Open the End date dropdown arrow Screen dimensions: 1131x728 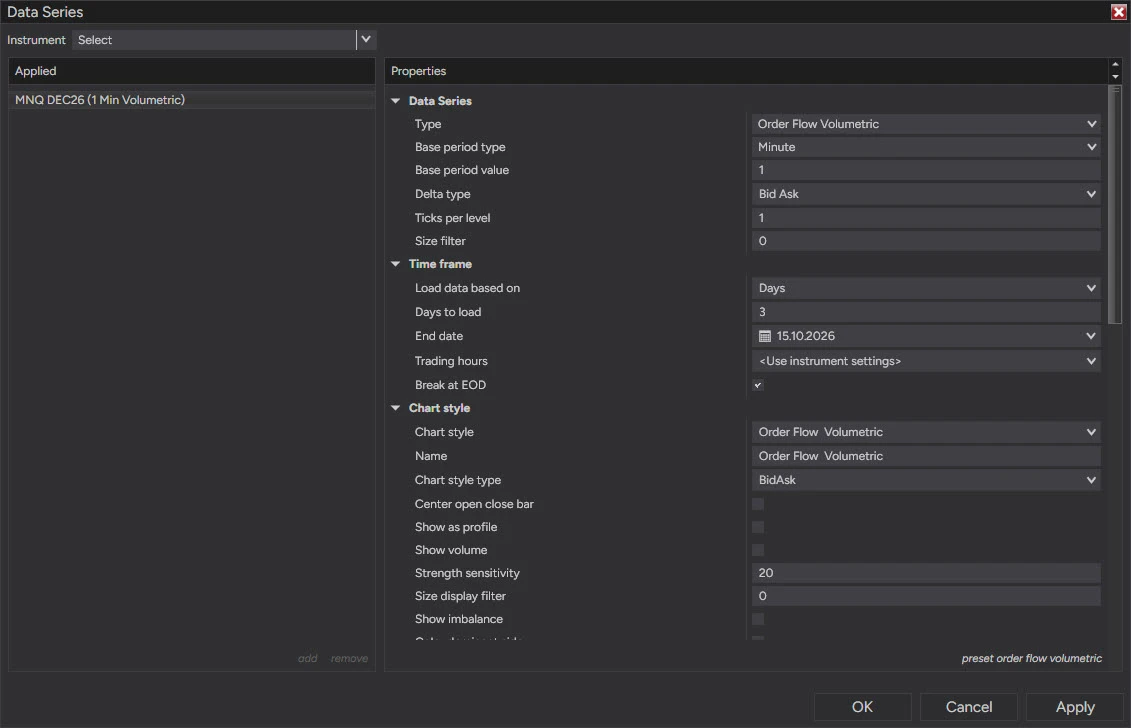(x=1091, y=336)
